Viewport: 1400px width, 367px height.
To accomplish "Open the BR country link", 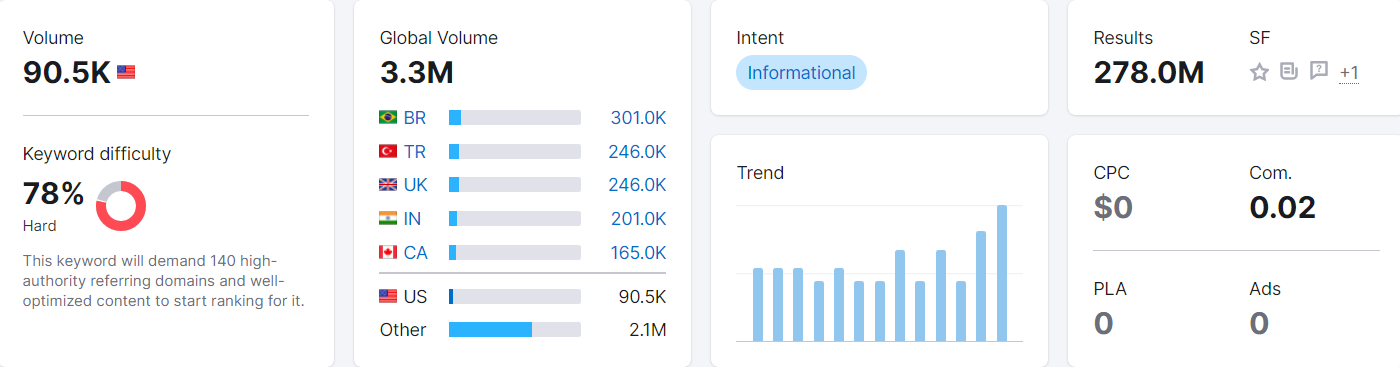I will tap(415, 118).
